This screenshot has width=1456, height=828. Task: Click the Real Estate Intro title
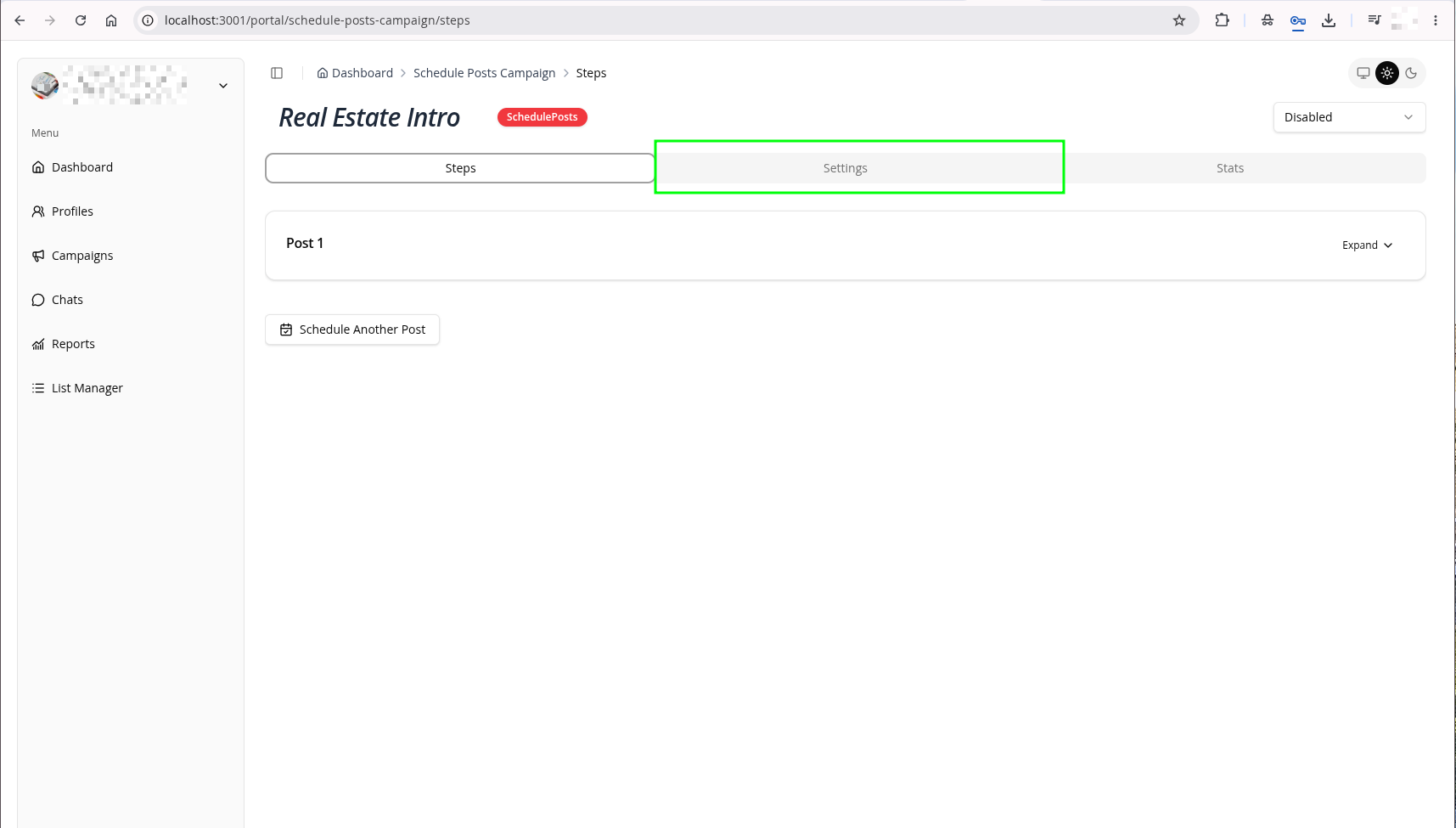[x=369, y=117]
